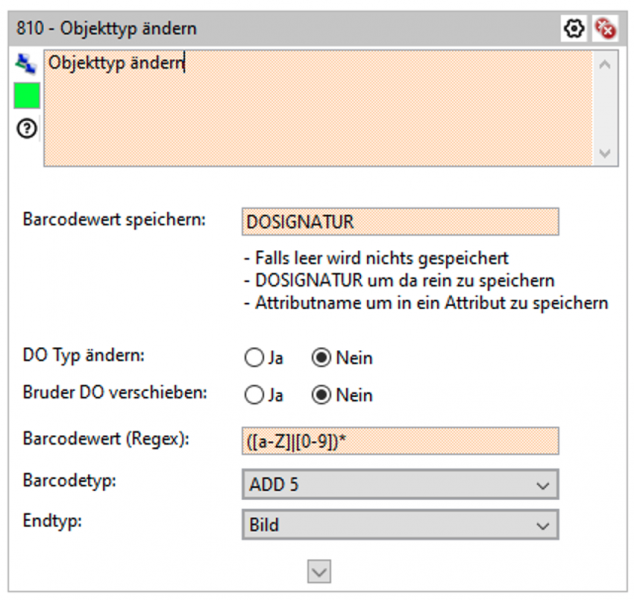
Task: Choose Nein for Bruder DO verschieben
Action: point(321,395)
